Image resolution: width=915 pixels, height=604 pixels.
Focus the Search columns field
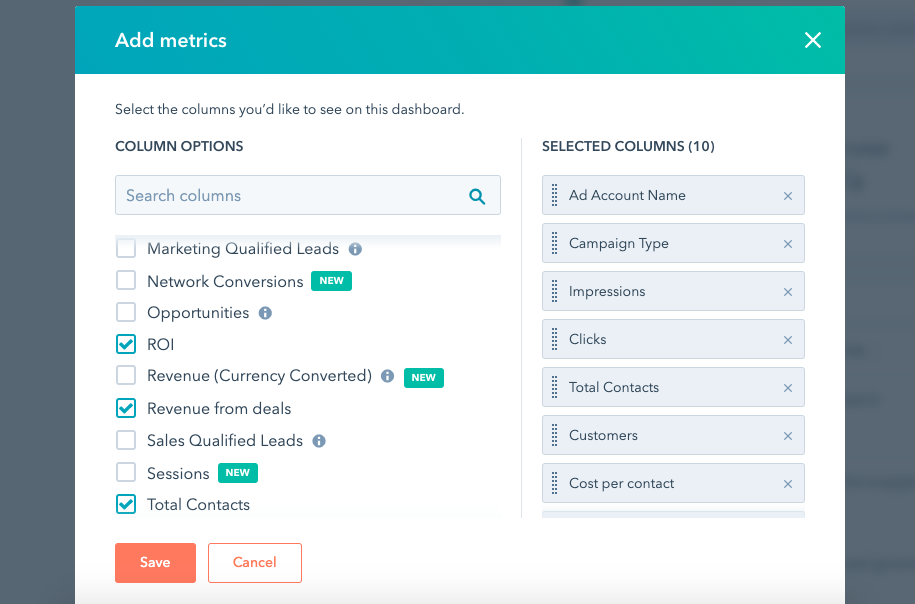(x=308, y=195)
